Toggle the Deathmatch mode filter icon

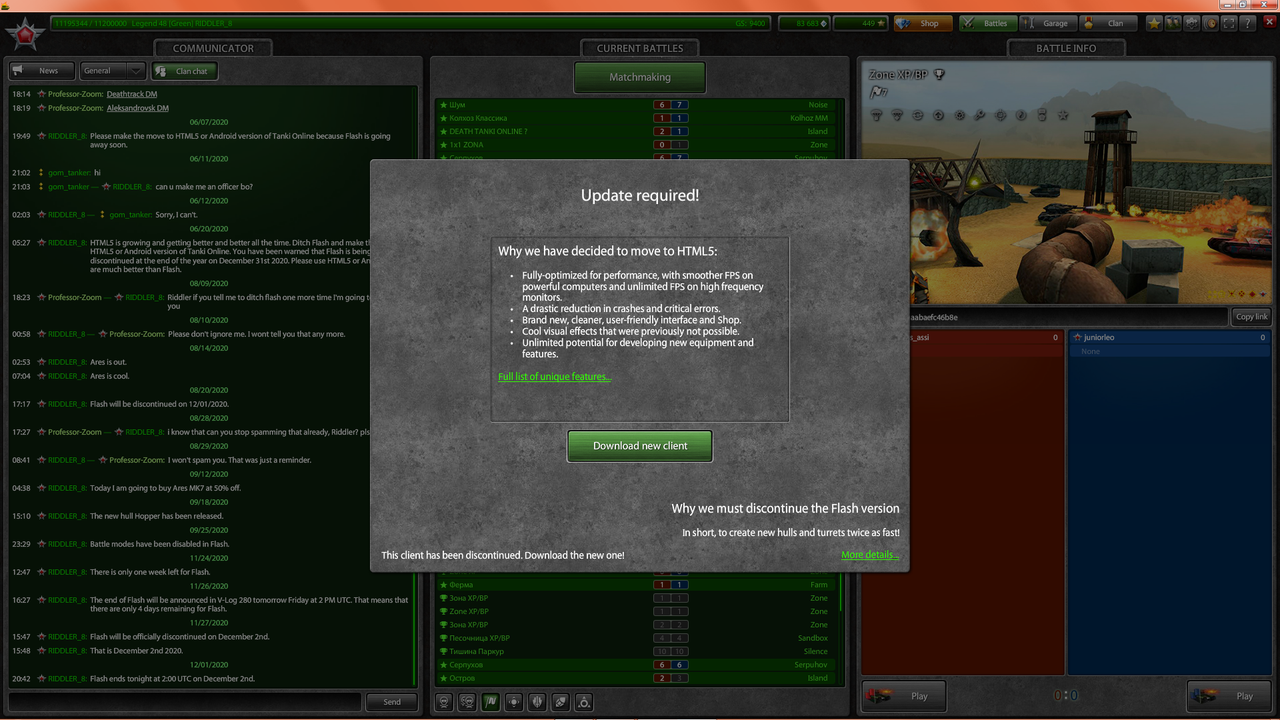444,702
